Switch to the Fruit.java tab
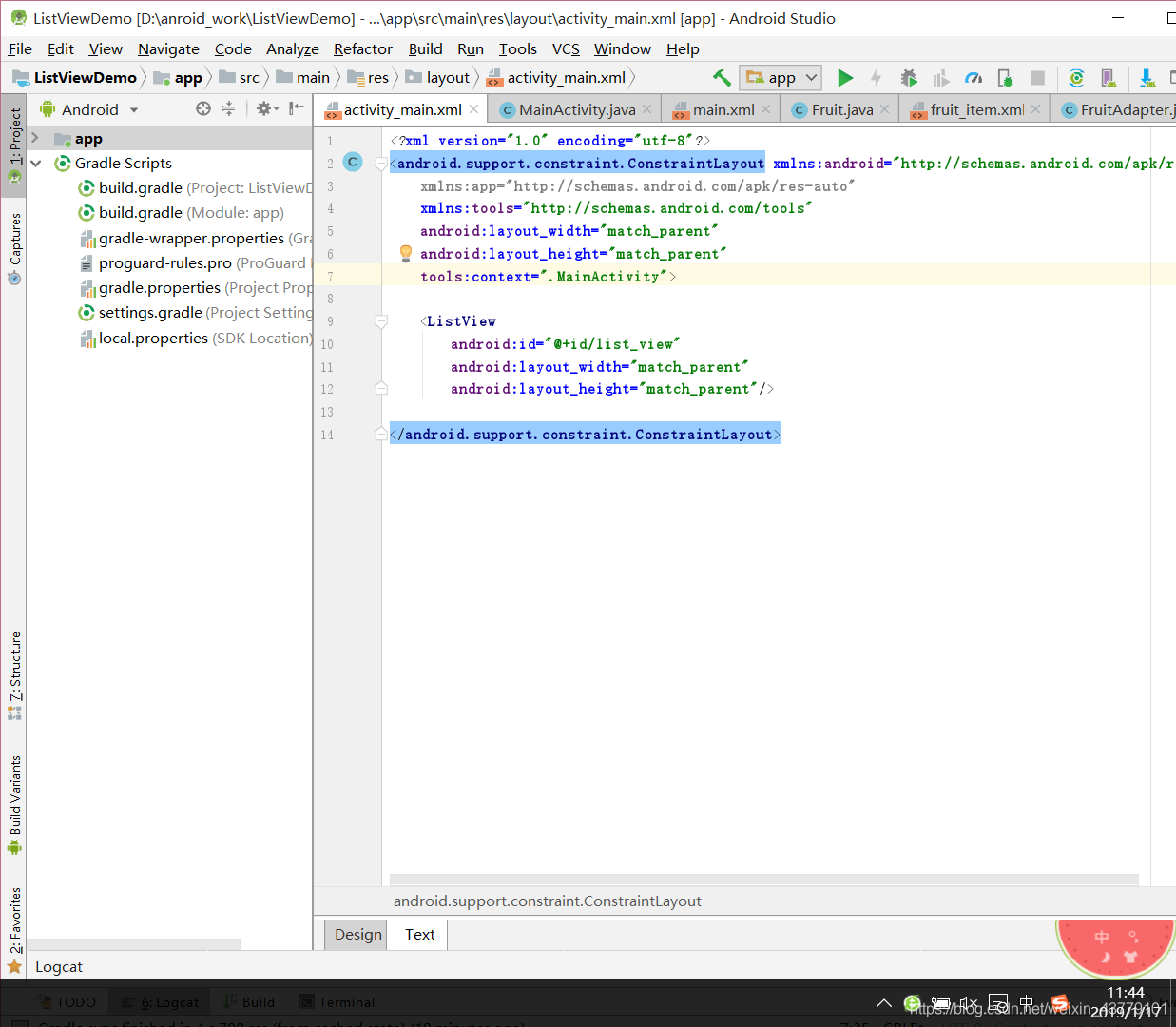Image resolution: width=1176 pixels, height=1027 pixels. click(x=841, y=110)
